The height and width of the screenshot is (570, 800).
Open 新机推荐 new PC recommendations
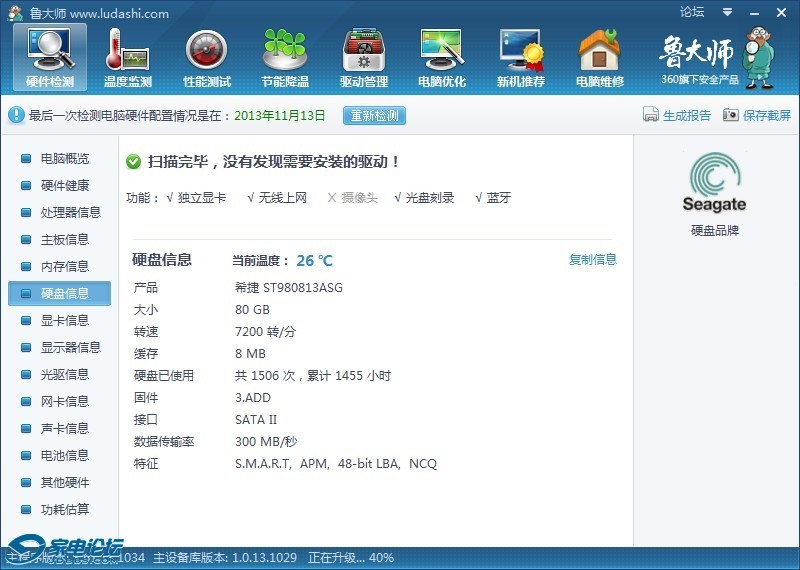[521, 57]
